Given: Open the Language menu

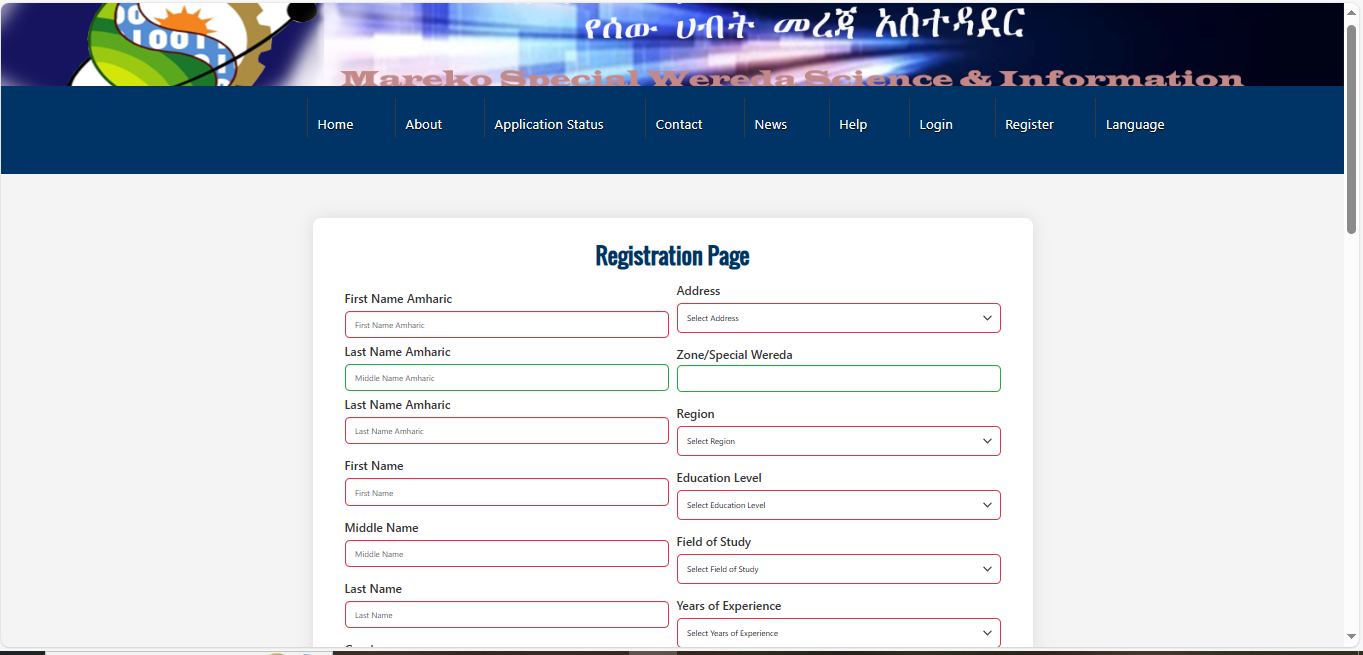Looking at the screenshot, I should coord(1134,124).
